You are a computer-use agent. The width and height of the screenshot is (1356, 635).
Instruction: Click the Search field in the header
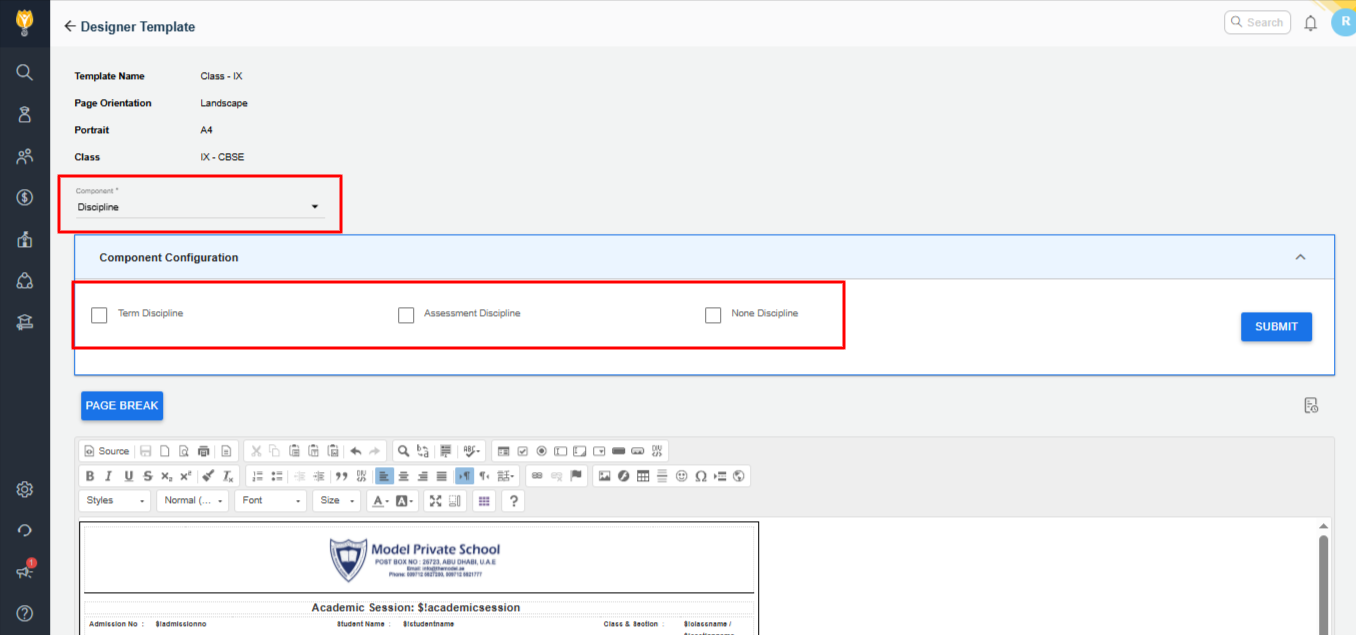coord(1257,22)
